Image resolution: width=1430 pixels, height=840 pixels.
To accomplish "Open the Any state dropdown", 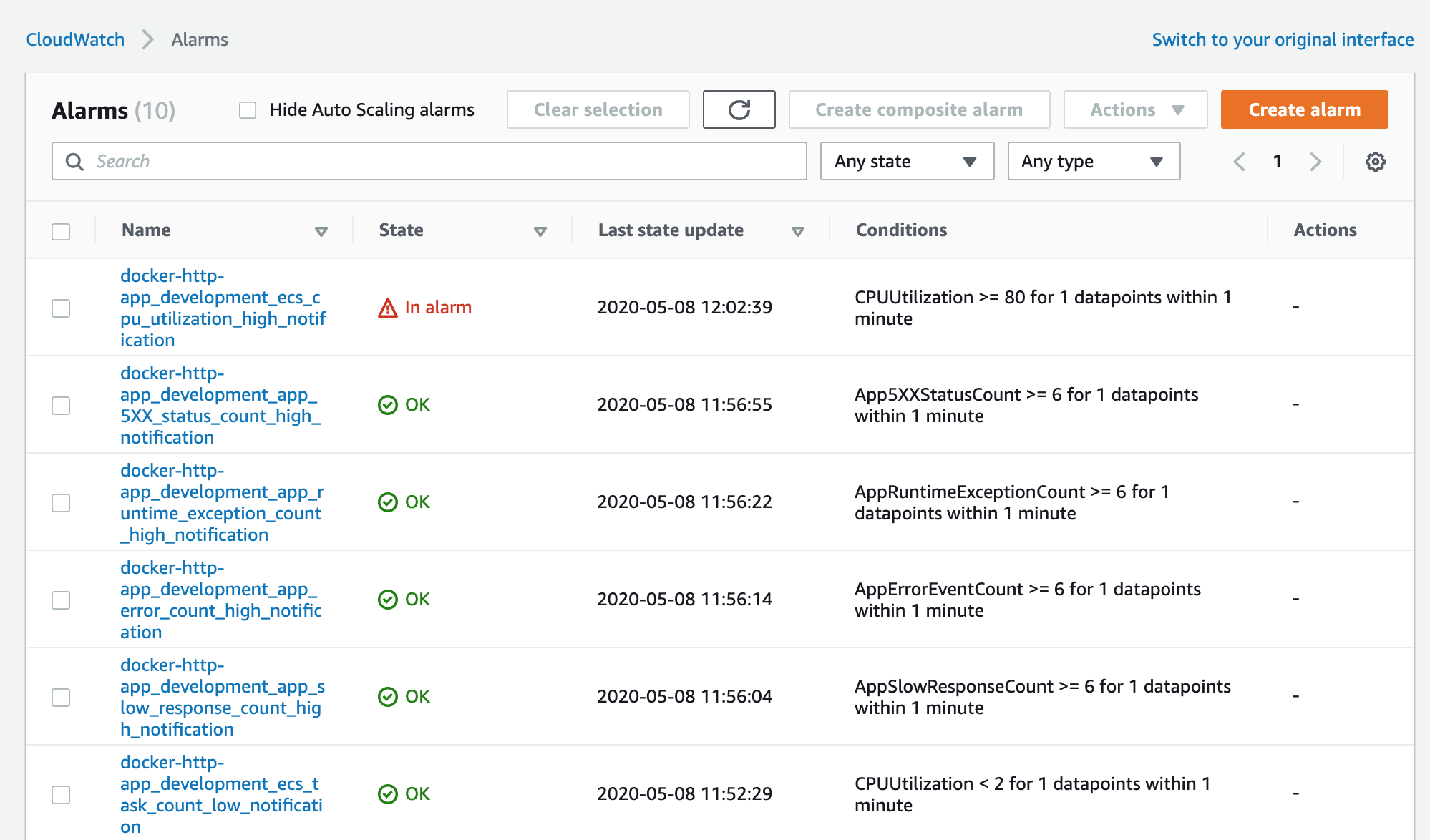I will [906, 162].
